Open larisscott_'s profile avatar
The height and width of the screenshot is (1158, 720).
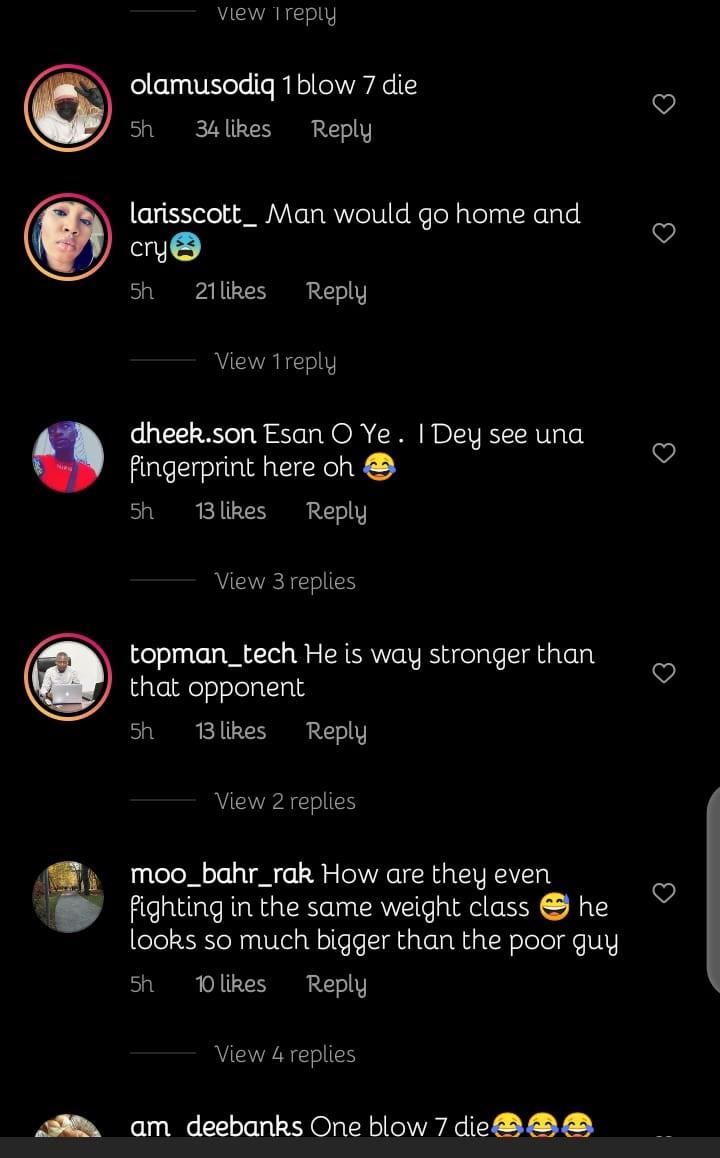[68, 236]
